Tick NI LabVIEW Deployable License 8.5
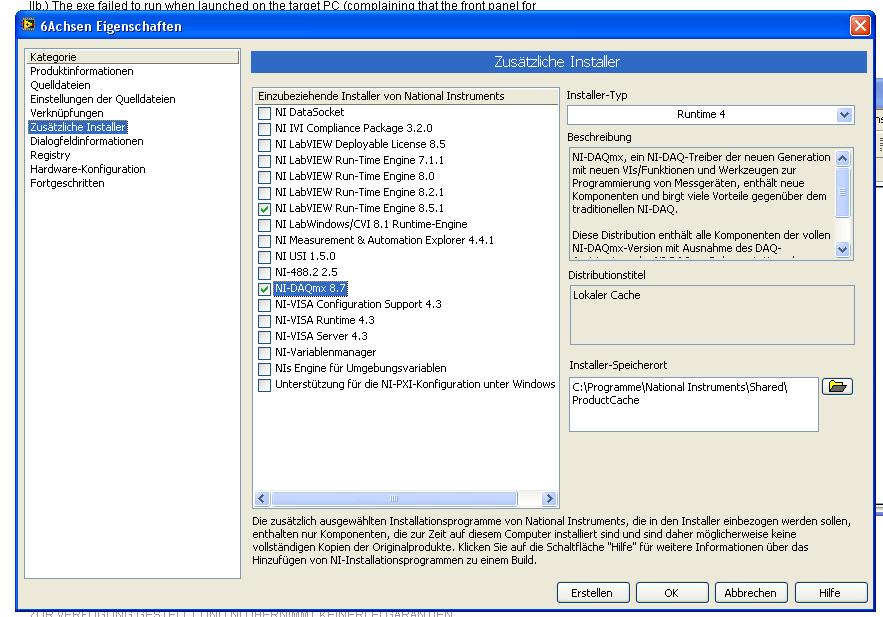Image resolution: width=883 pixels, height=617 pixels. point(264,145)
